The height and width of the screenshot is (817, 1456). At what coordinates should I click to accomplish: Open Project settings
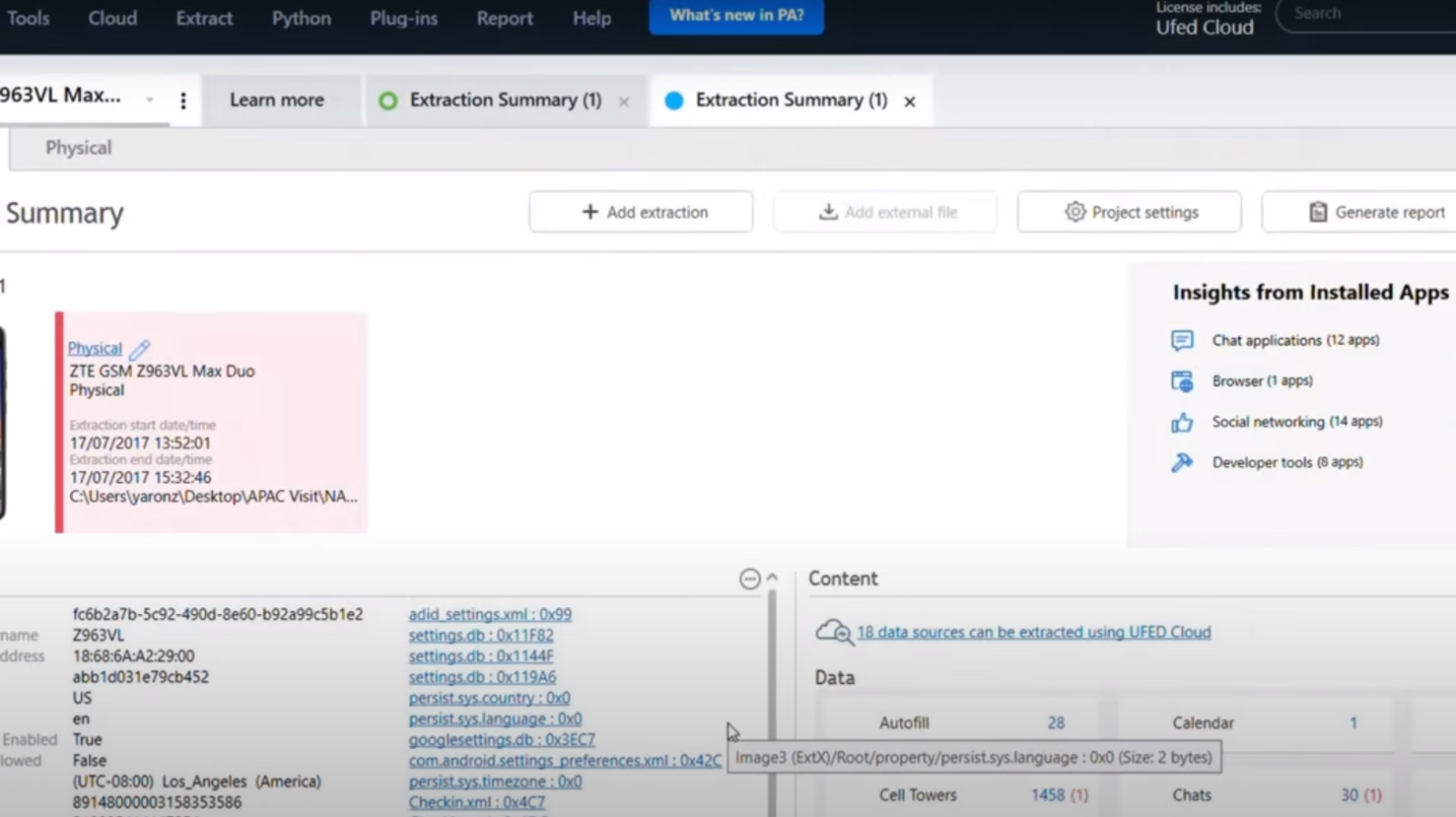1129,212
